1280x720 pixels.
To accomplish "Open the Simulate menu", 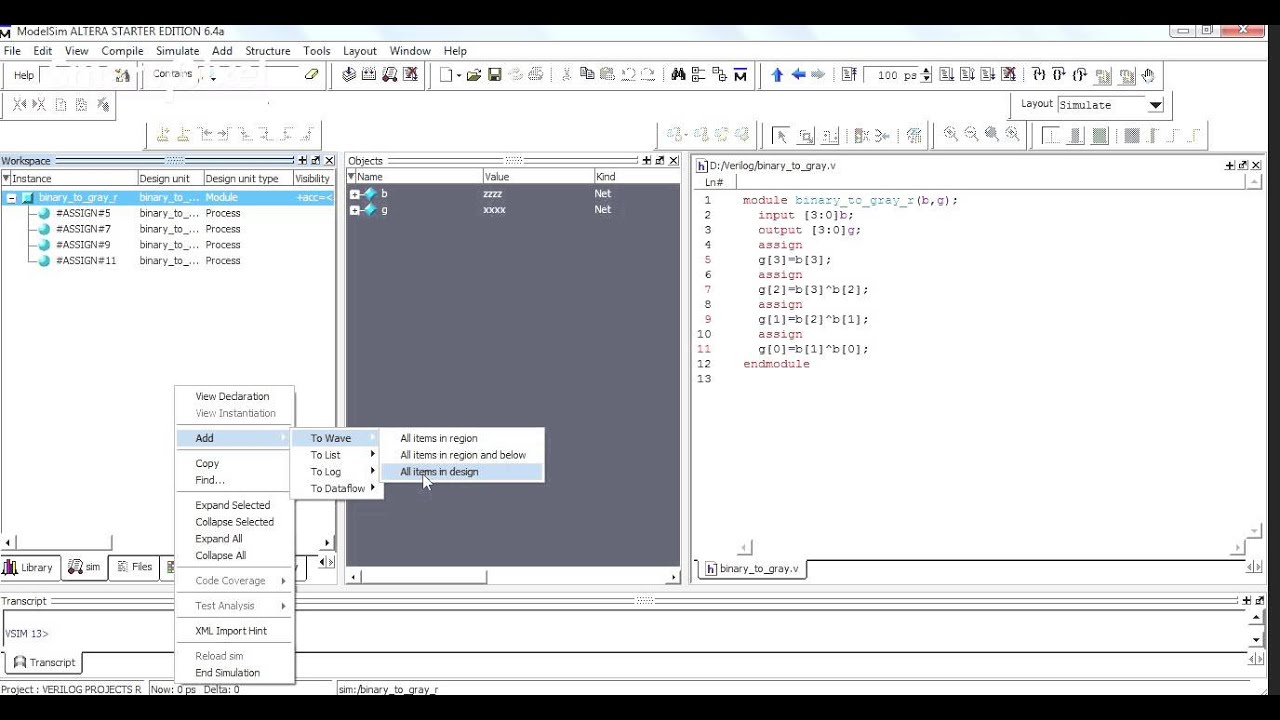I will 177,51.
